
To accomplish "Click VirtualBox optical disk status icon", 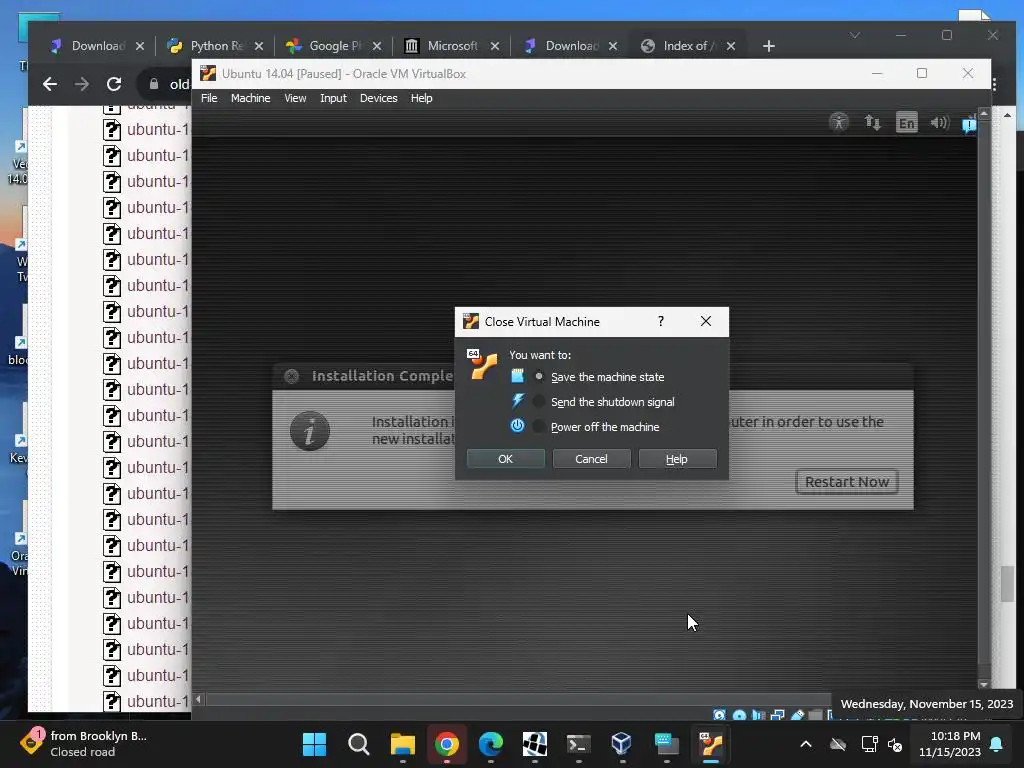I will pos(739,715).
